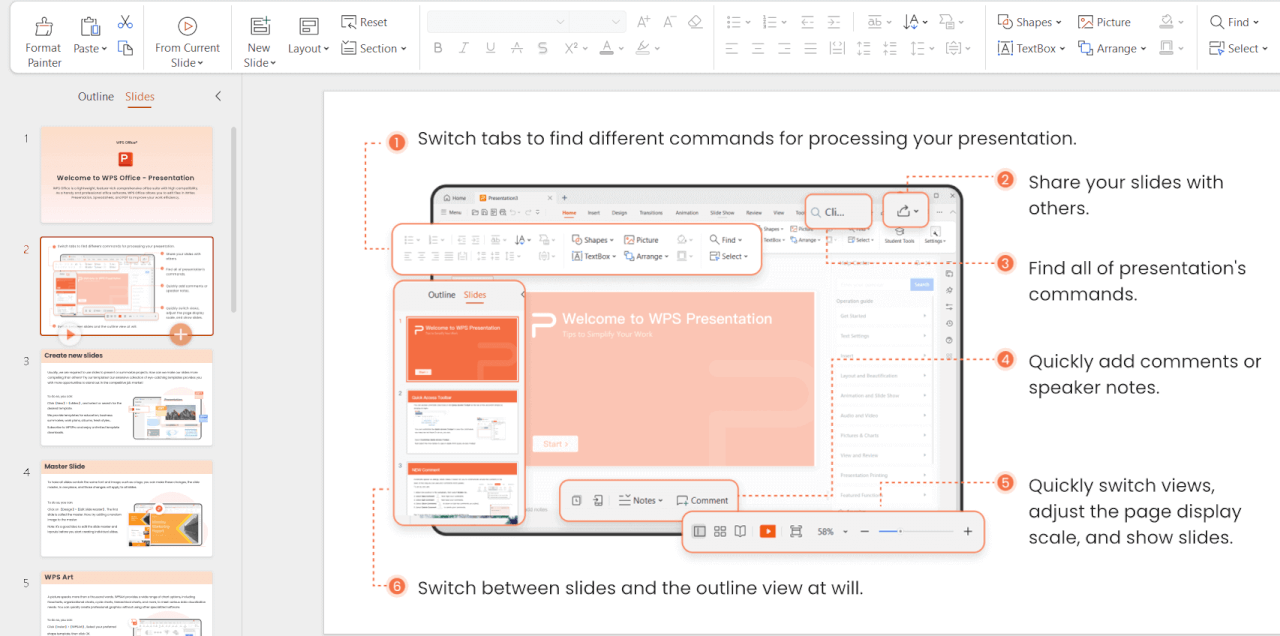Select slide 5 WPS Art thumbnail
Viewport: 1280px width, 636px height.
126,603
